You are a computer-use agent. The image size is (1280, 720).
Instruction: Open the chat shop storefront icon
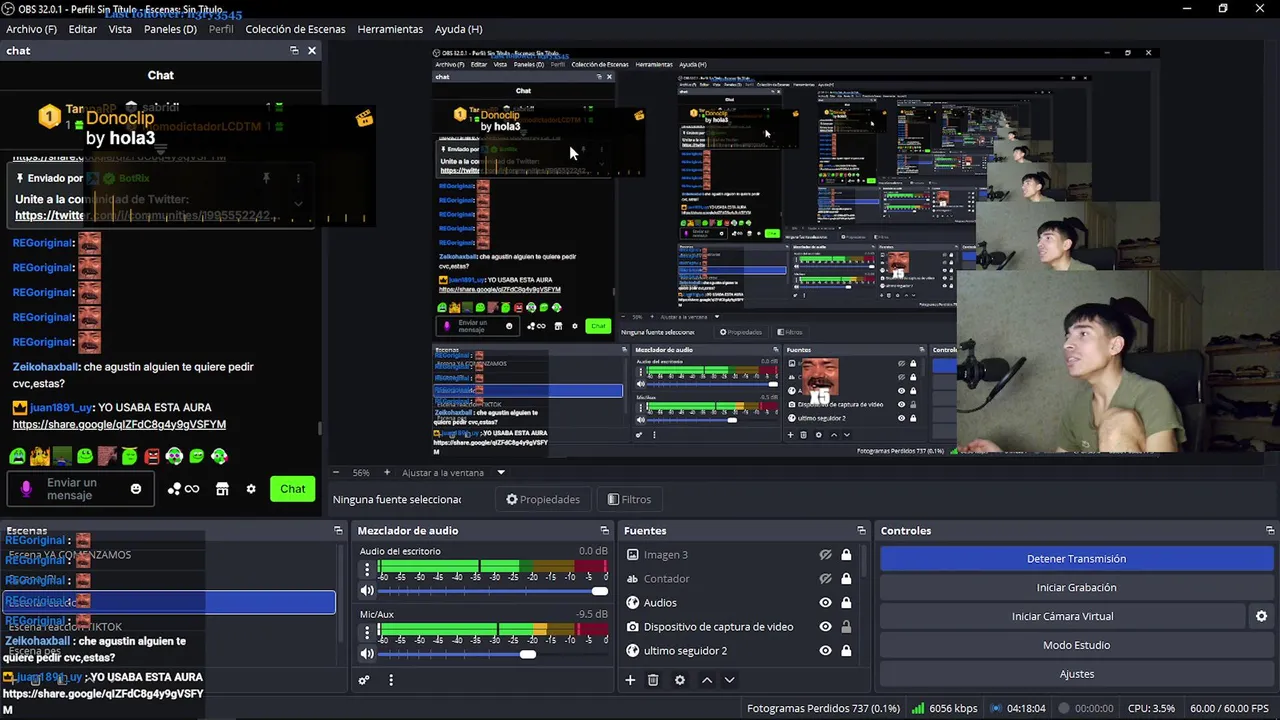click(222, 489)
